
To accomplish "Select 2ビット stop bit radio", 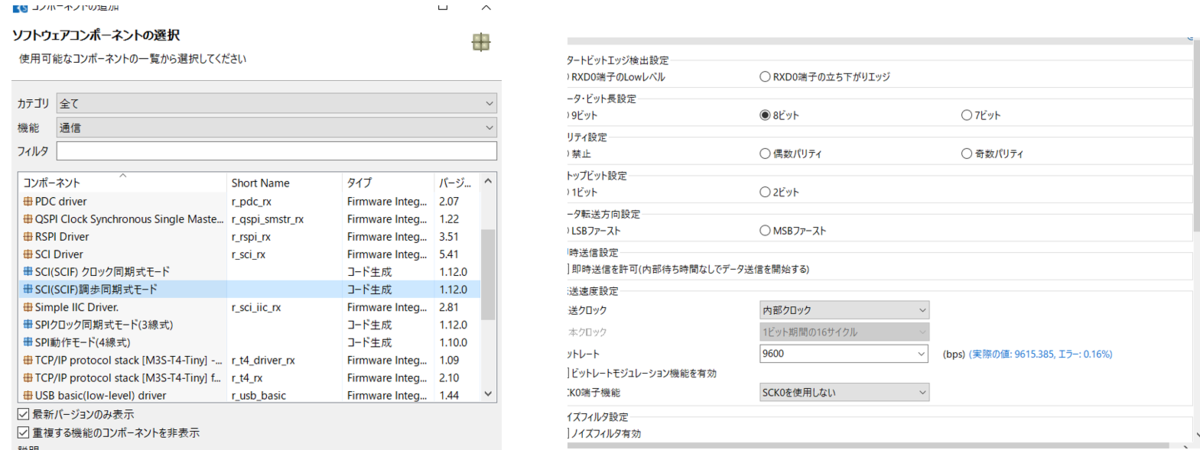I will coord(766,192).
